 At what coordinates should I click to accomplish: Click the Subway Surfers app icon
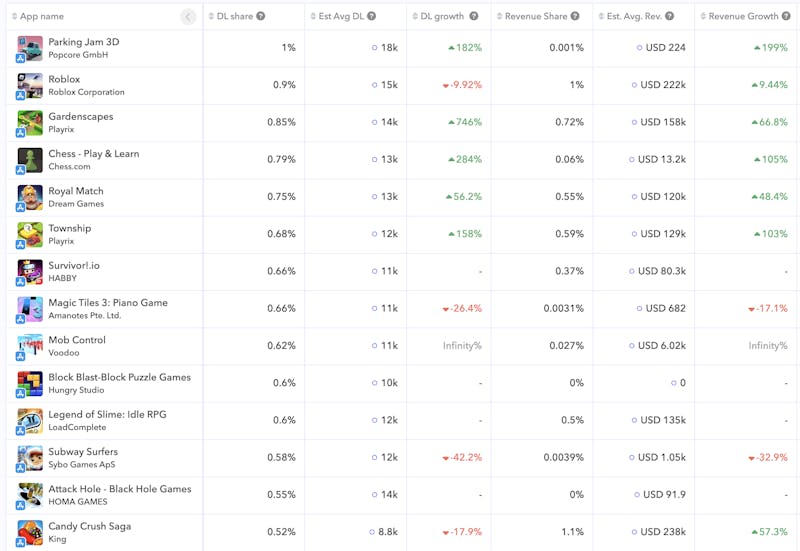coord(30,458)
